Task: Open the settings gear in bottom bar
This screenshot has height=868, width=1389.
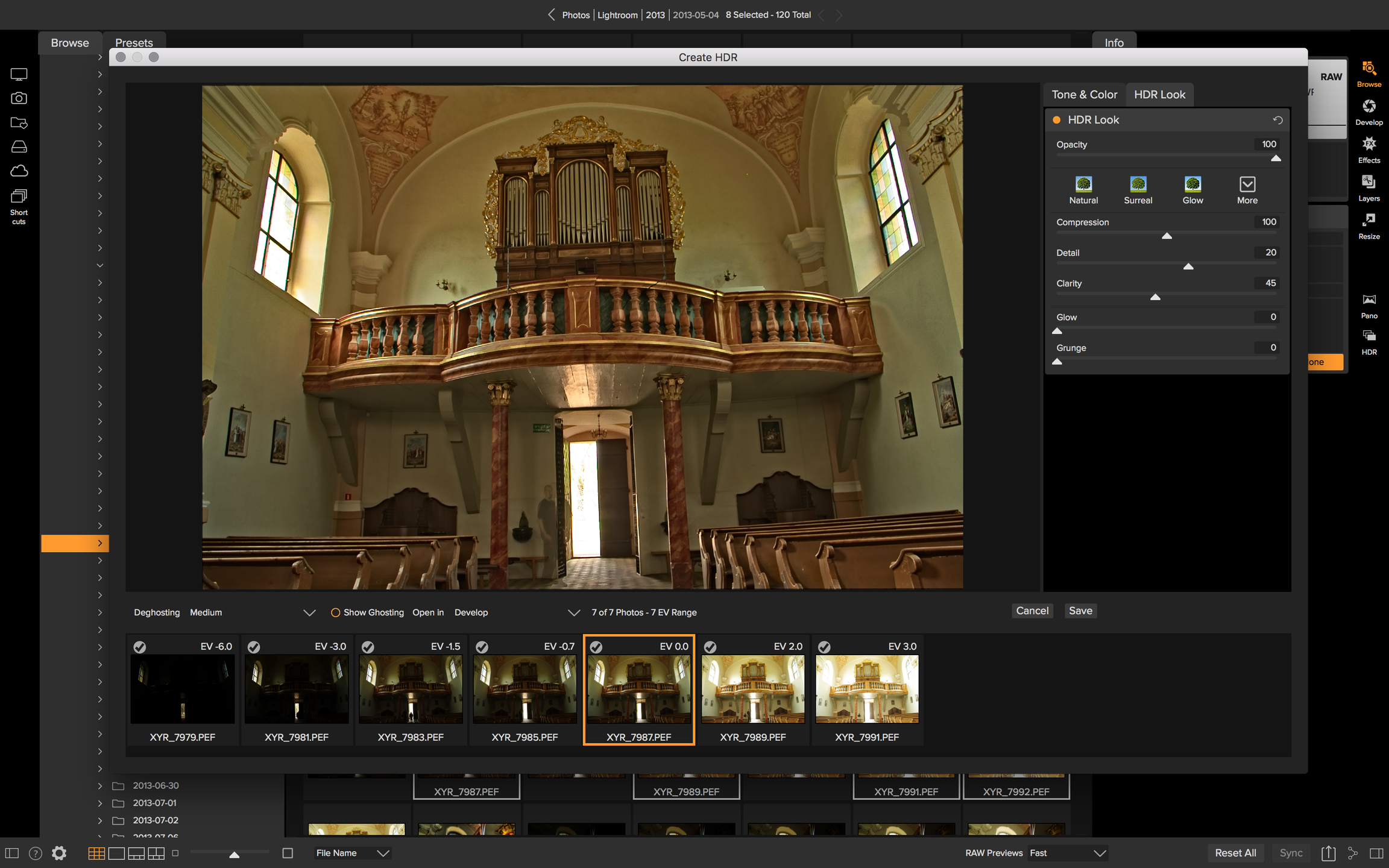Action: click(59, 853)
